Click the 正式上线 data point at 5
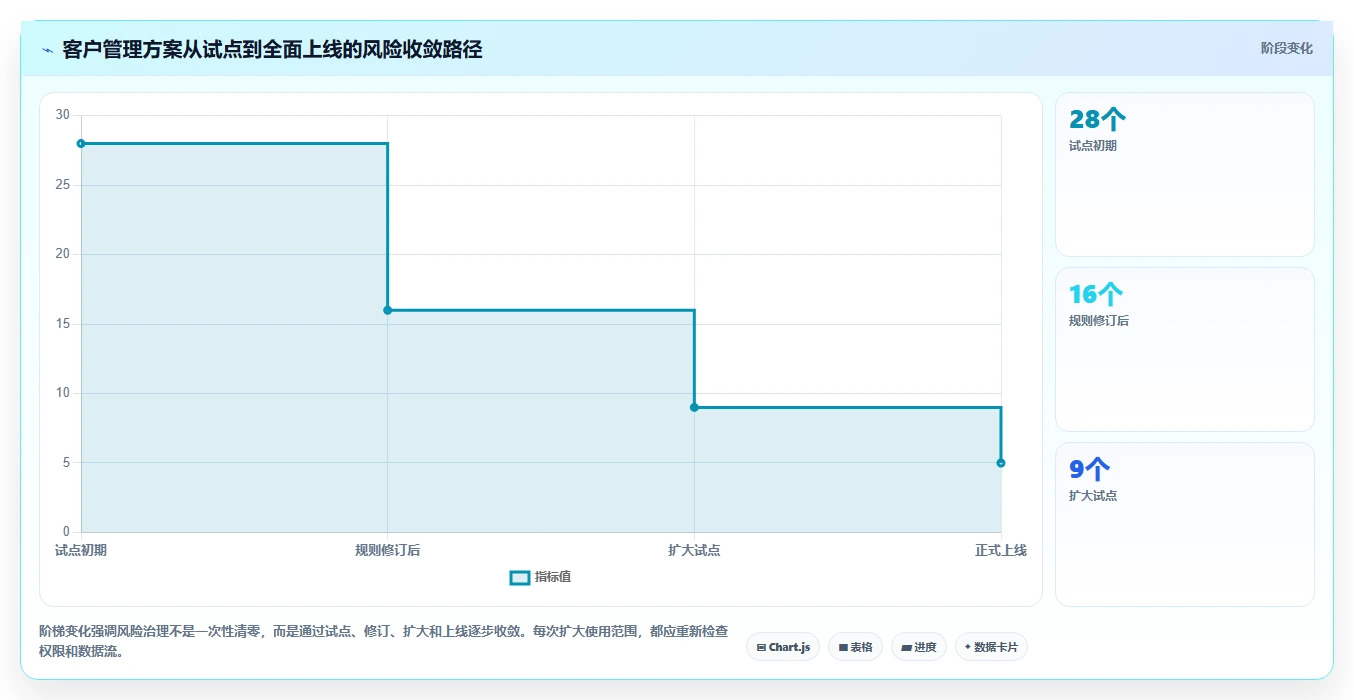 tap(1001, 463)
